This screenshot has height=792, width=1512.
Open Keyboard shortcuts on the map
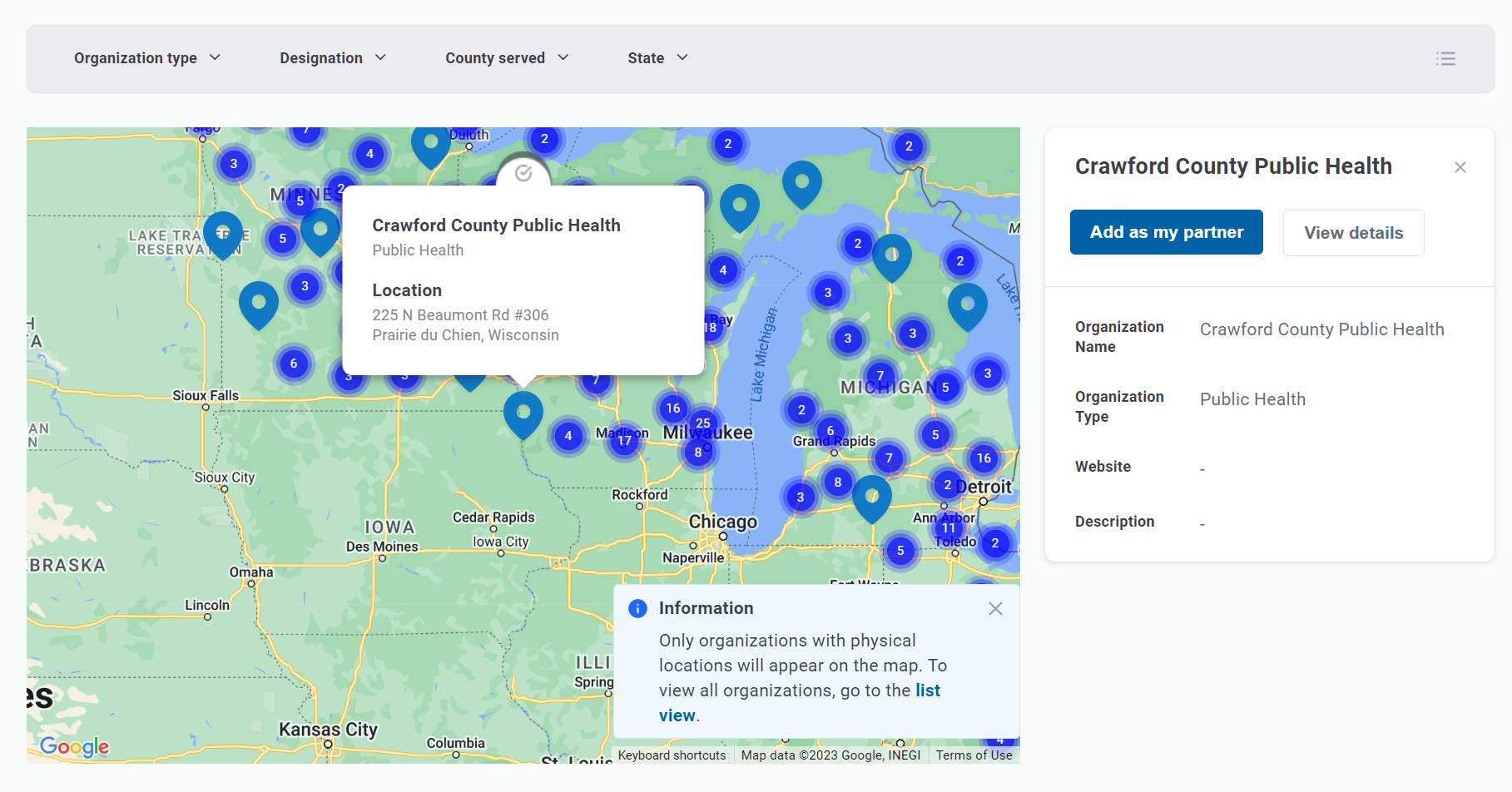pyautogui.click(x=672, y=755)
